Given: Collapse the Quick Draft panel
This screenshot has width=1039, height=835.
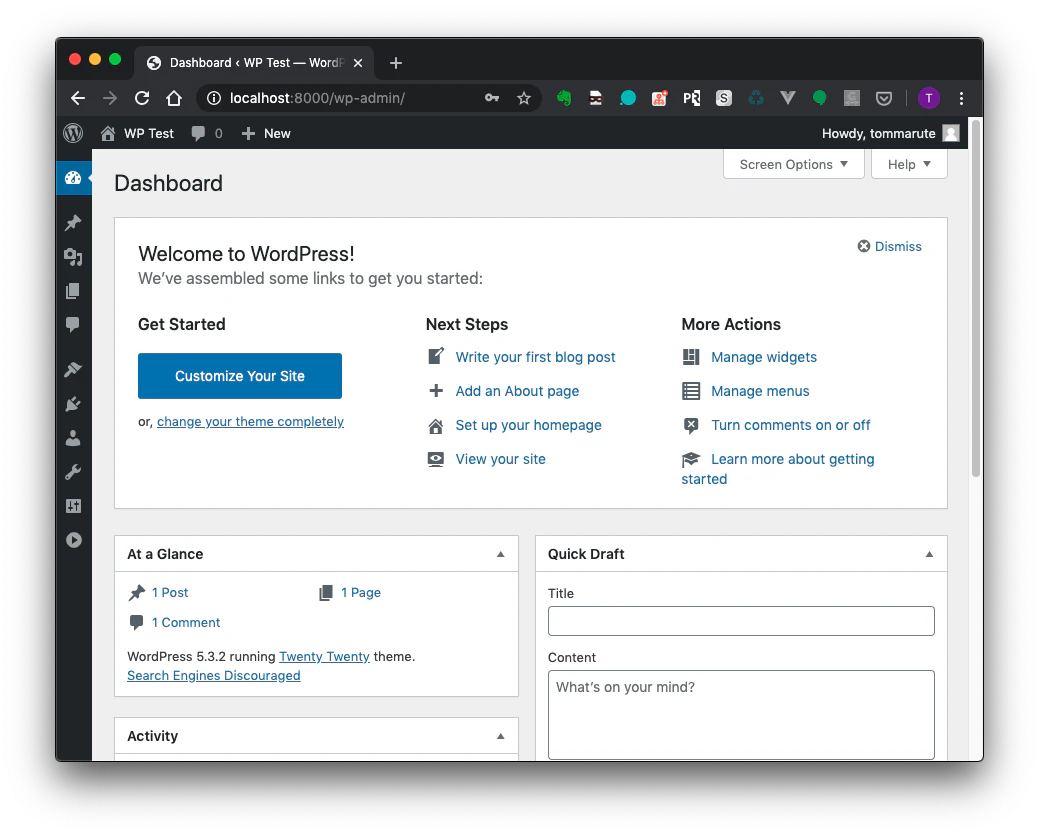Looking at the screenshot, I should [929, 554].
